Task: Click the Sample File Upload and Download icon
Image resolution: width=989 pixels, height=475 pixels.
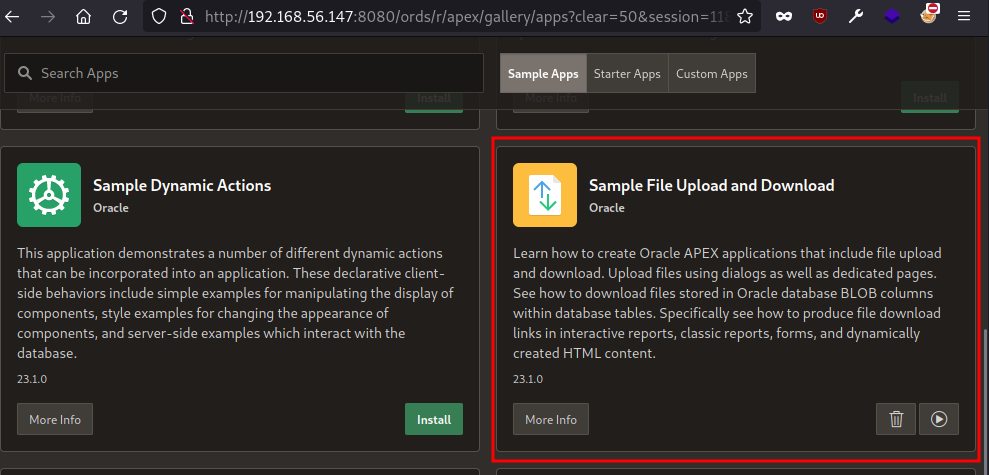Action: point(545,195)
